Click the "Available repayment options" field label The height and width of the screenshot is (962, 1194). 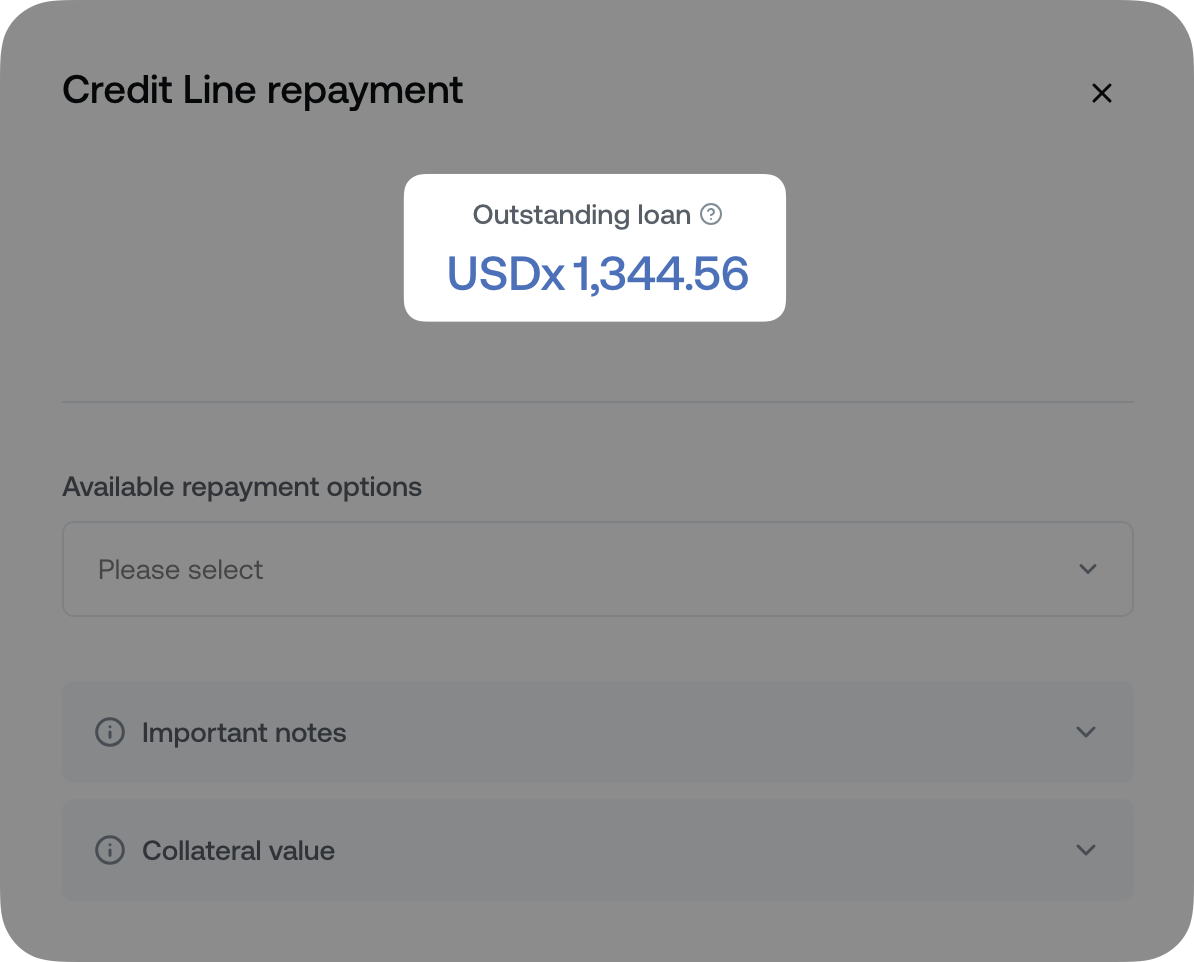pyautogui.click(x=242, y=487)
